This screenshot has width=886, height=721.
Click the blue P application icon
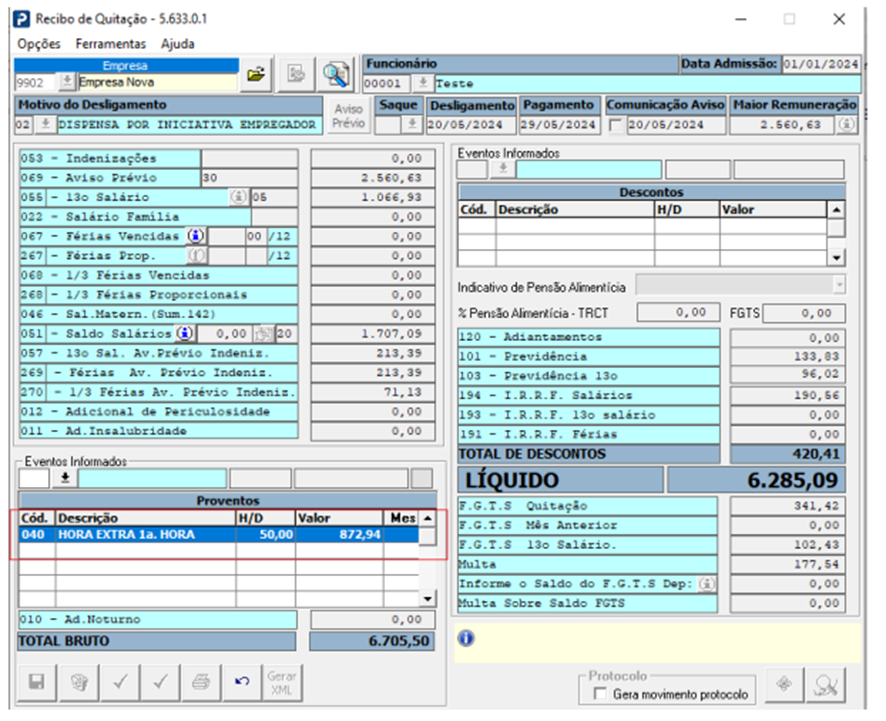[21, 19]
